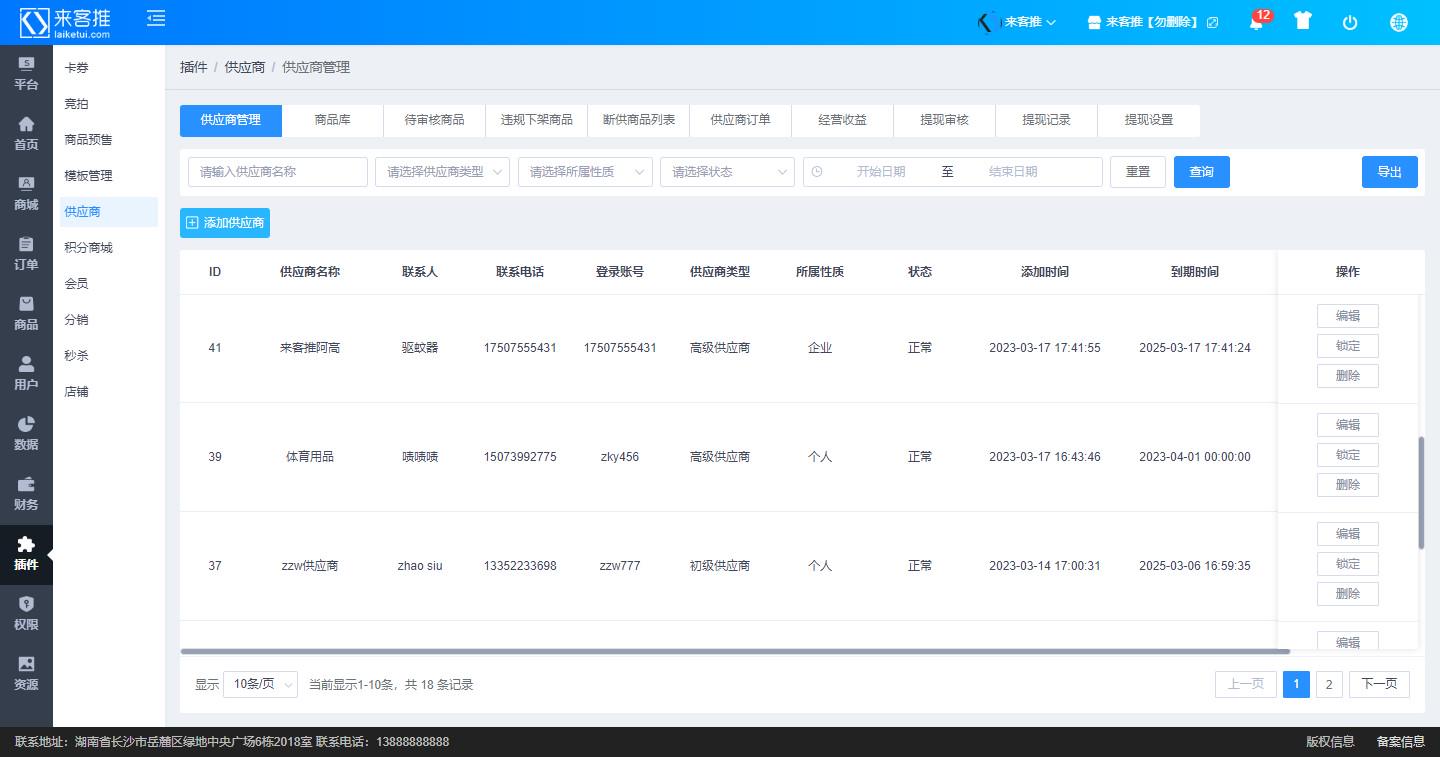Viewport: 1440px width, 757px height.
Task: Open 商城 in the left navigation
Action: [26, 194]
